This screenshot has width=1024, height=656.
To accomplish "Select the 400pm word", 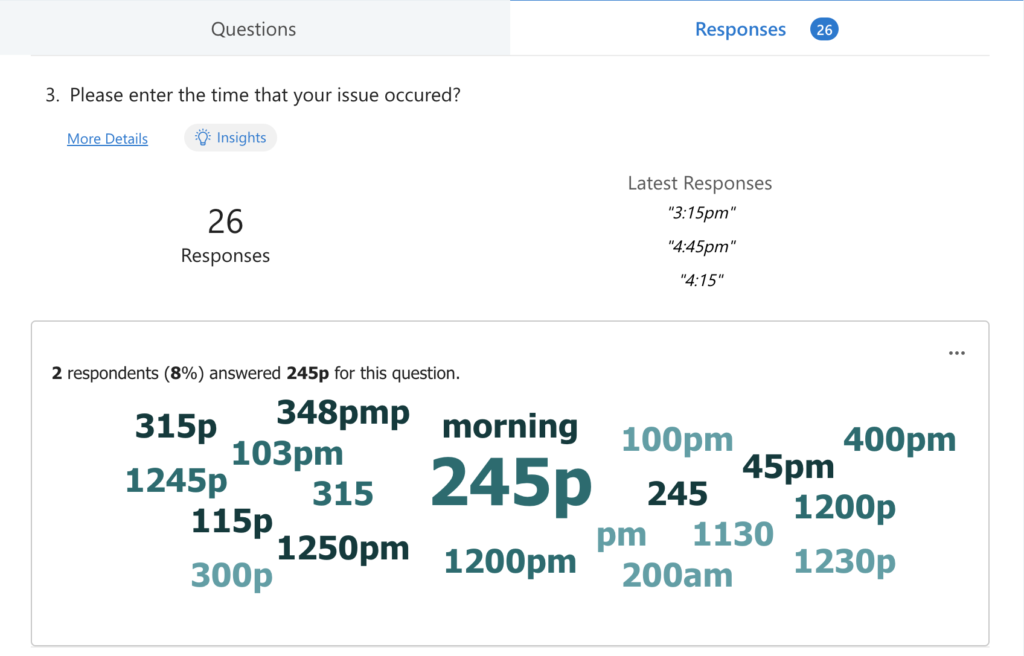I will pyautogui.click(x=899, y=439).
